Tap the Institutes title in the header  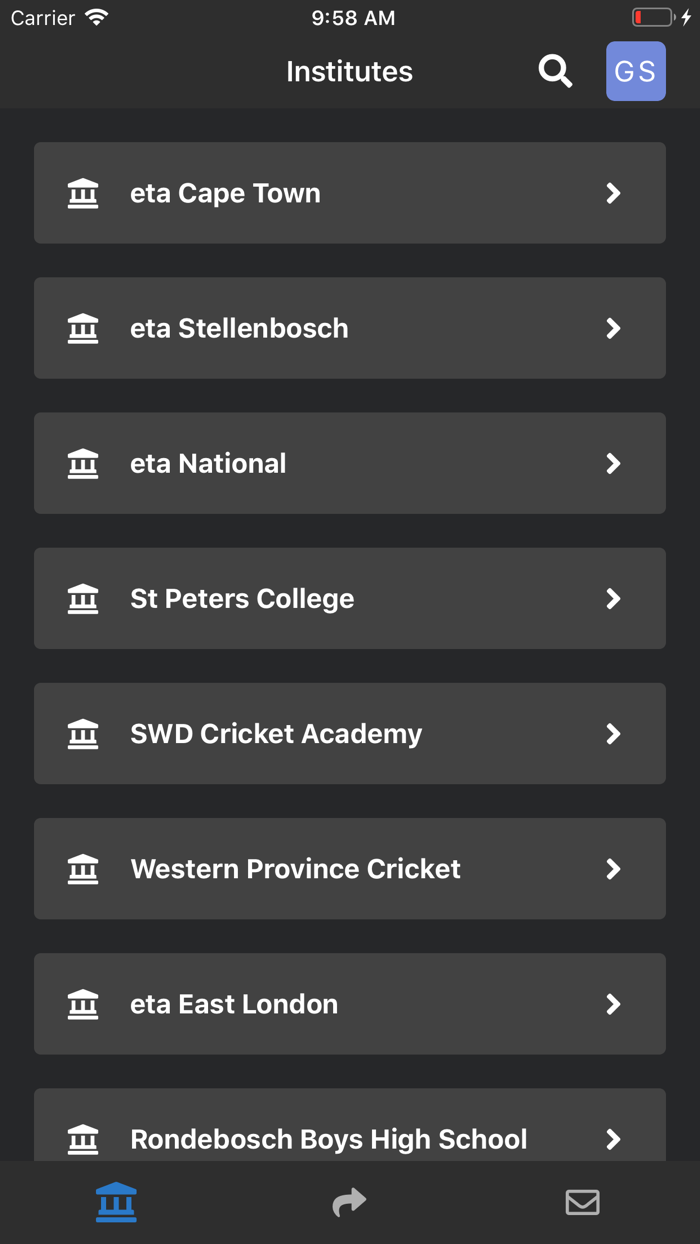349,71
